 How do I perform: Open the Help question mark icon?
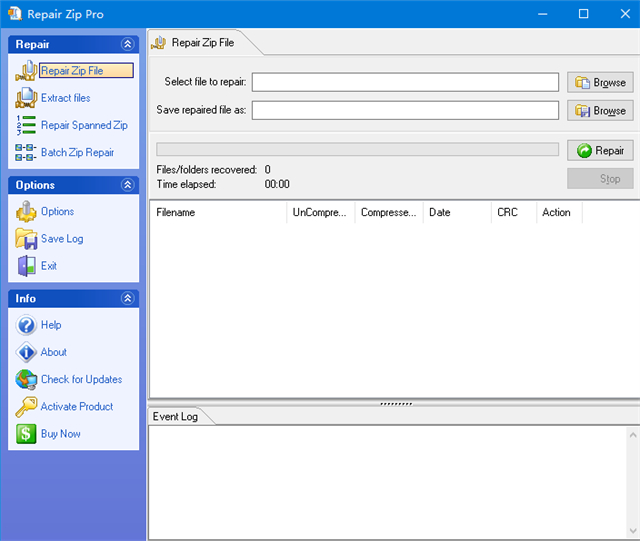click(x=26, y=325)
